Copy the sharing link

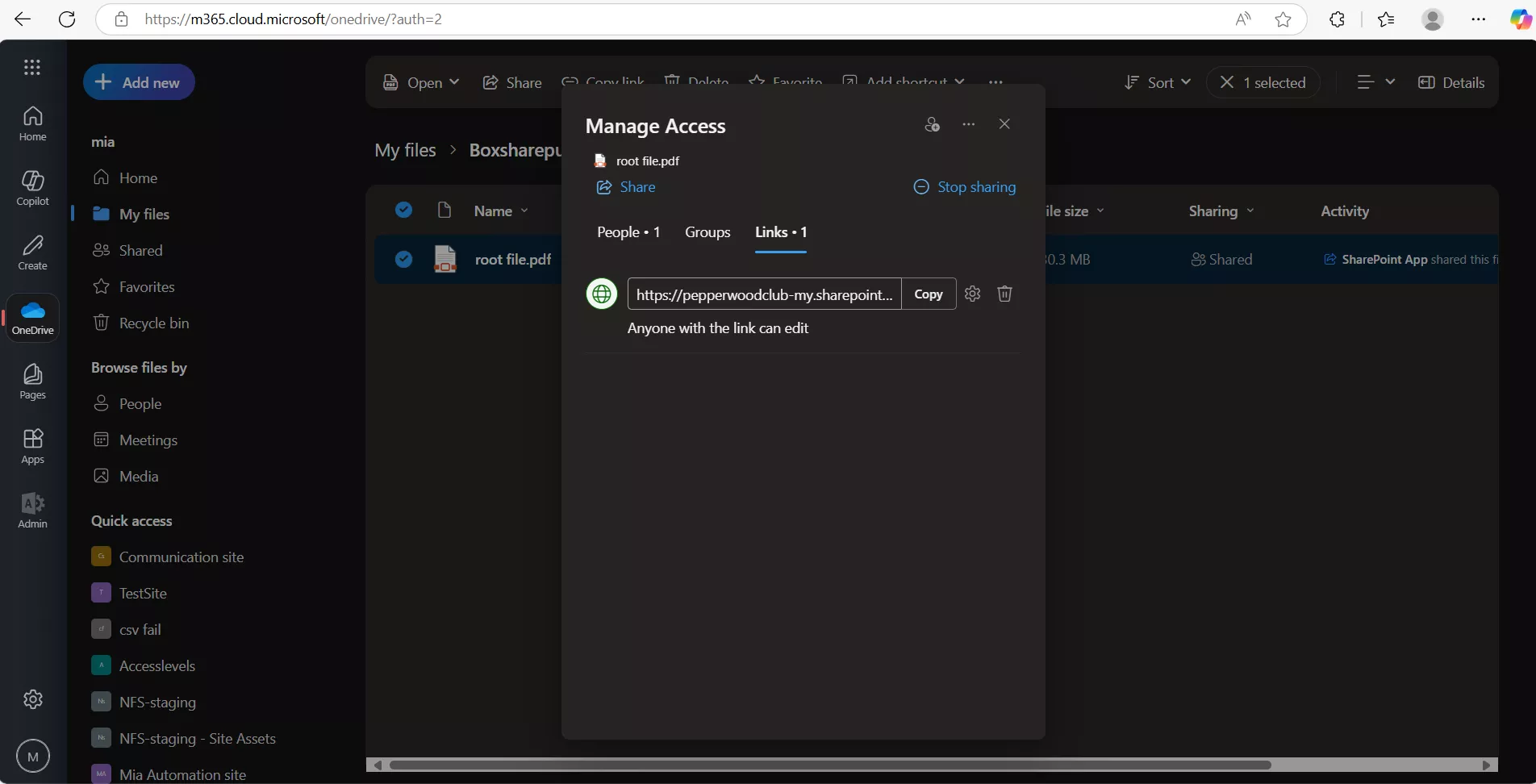pos(929,294)
